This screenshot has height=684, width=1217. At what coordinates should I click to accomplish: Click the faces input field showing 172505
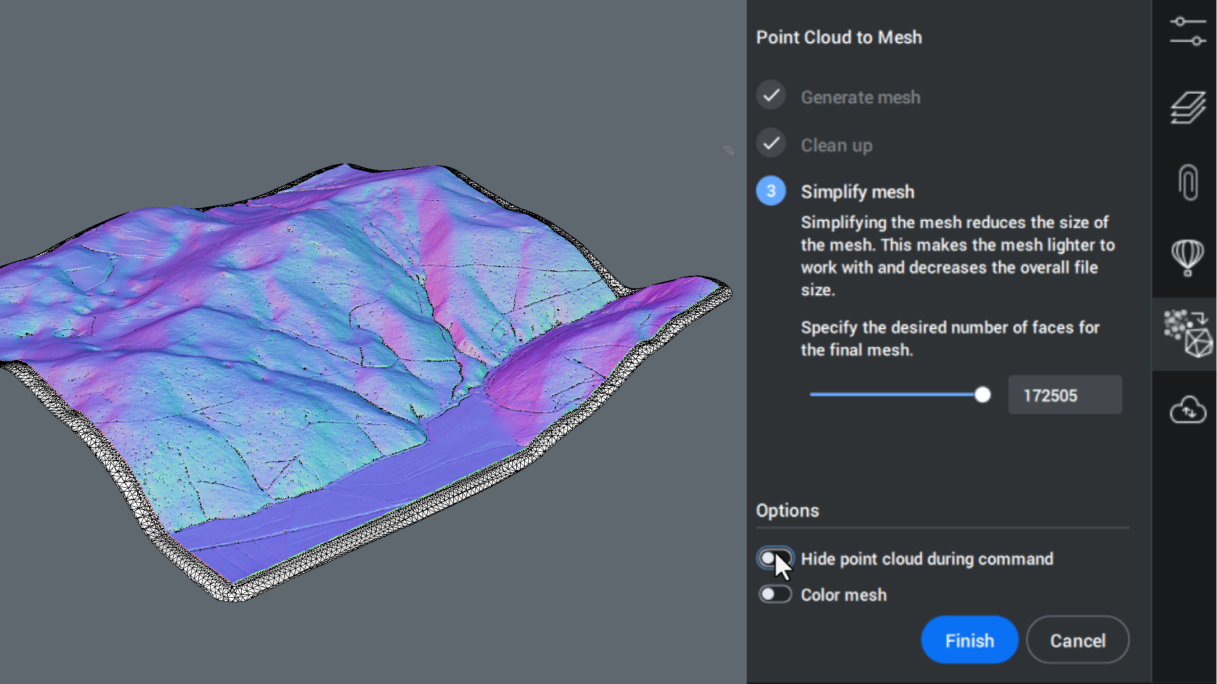1064,395
